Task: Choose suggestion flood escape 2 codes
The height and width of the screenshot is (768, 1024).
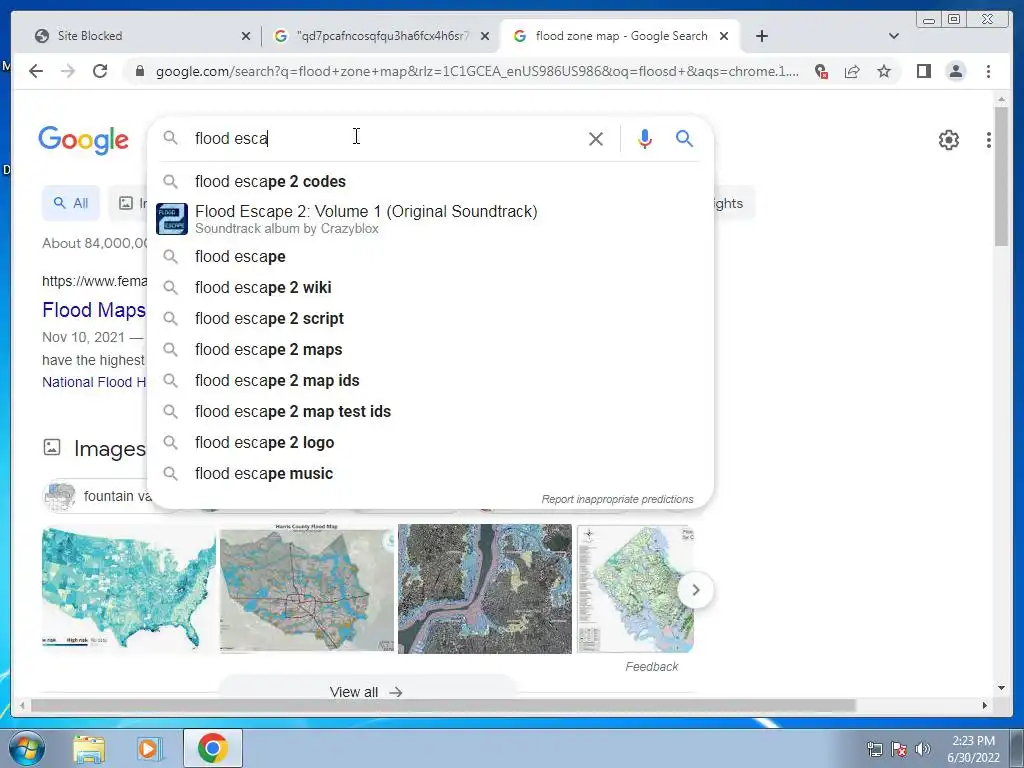Action: click(x=431, y=182)
